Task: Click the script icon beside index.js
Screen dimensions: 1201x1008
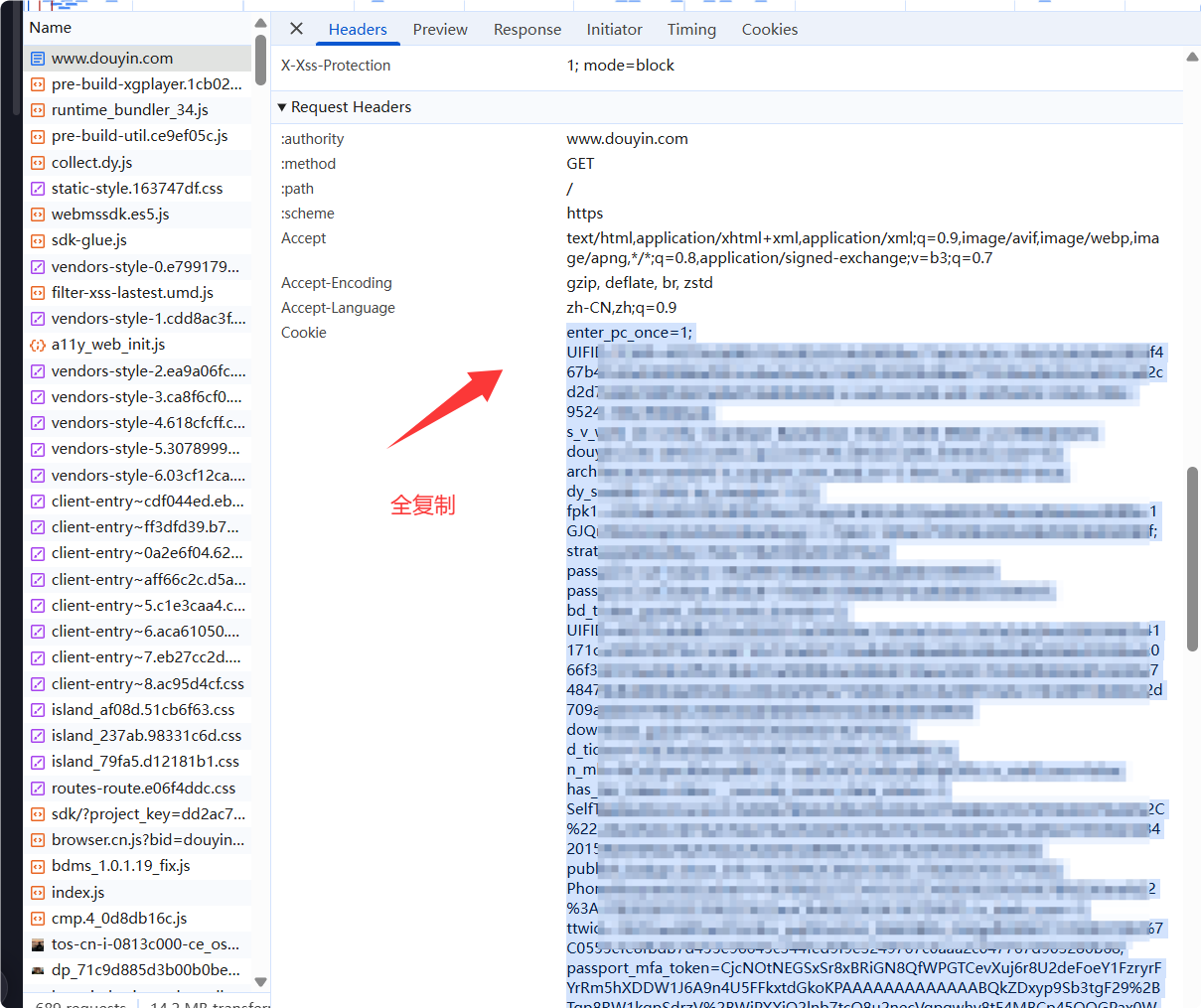Action: coord(38,893)
